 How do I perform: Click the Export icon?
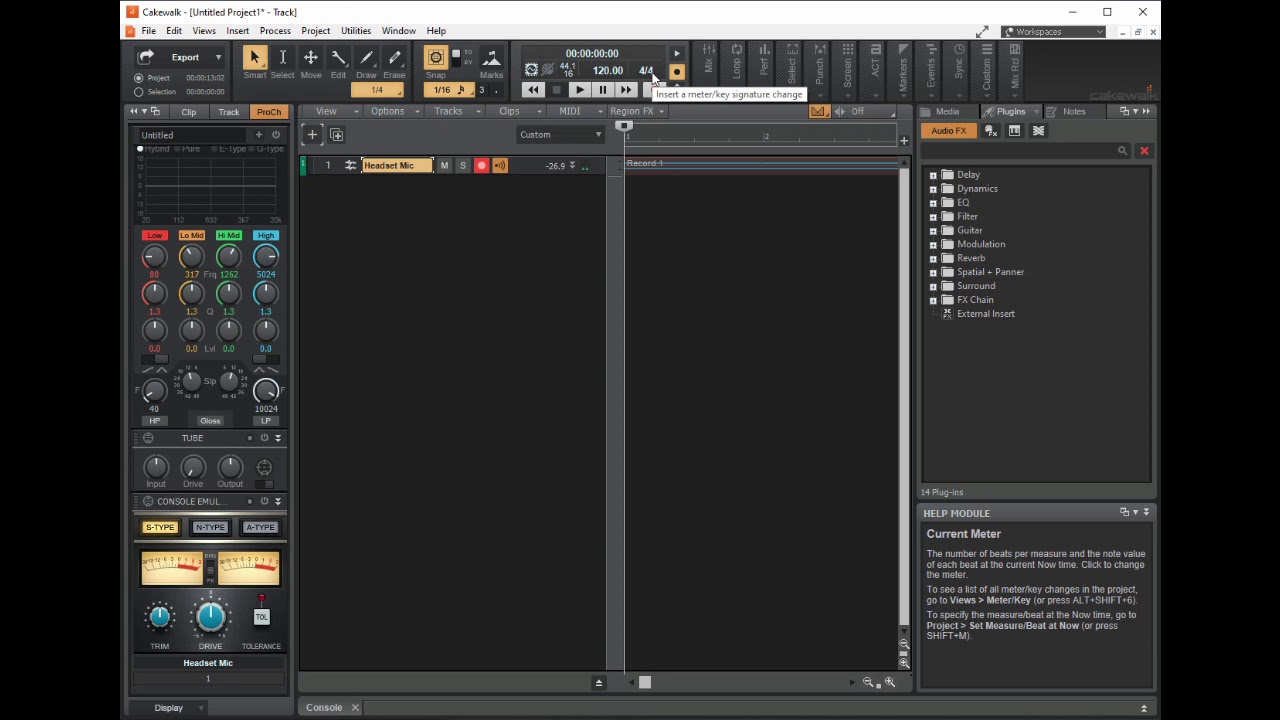(x=146, y=57)
